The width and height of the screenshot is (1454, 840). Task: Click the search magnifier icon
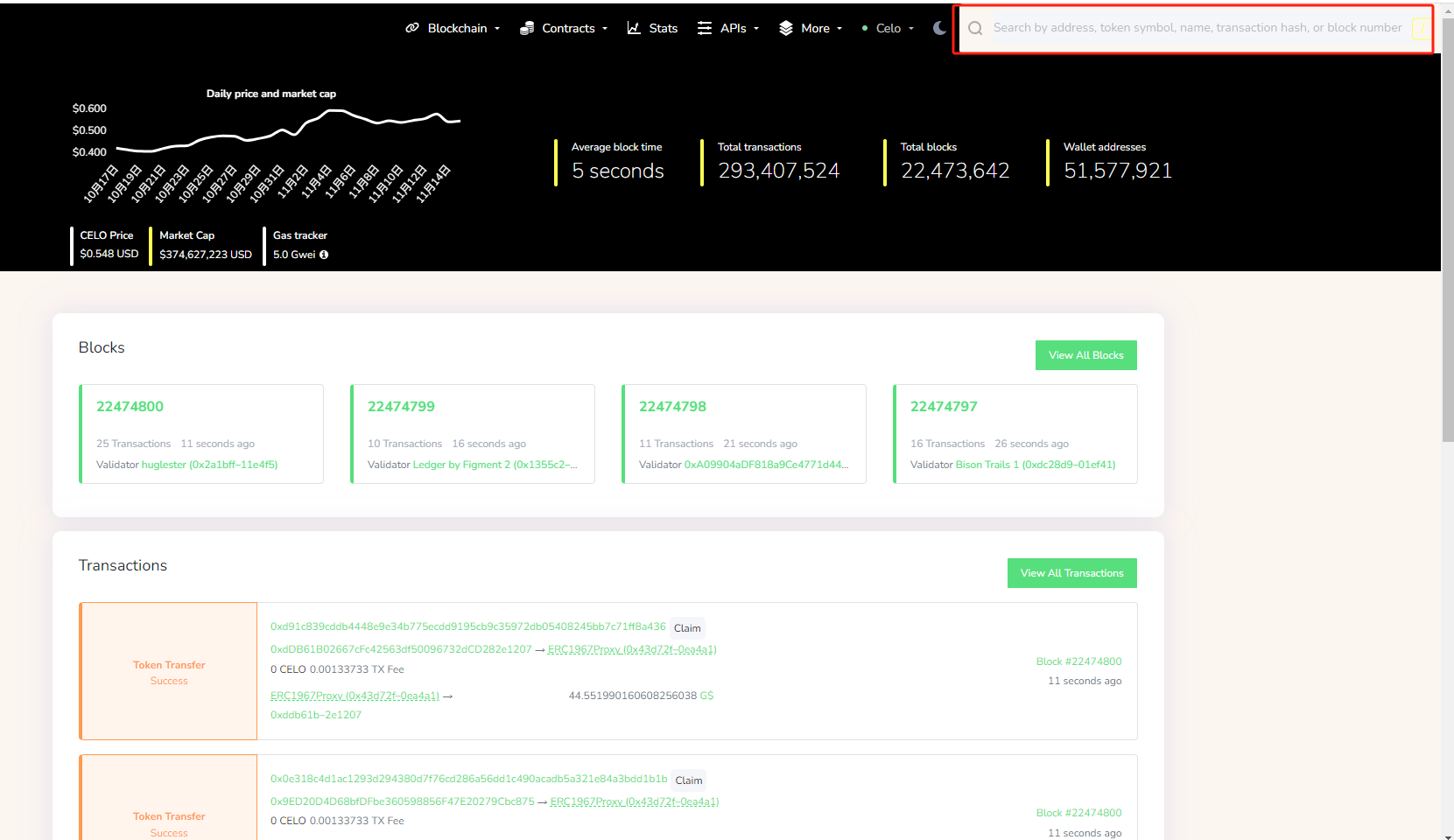(975, 28)
